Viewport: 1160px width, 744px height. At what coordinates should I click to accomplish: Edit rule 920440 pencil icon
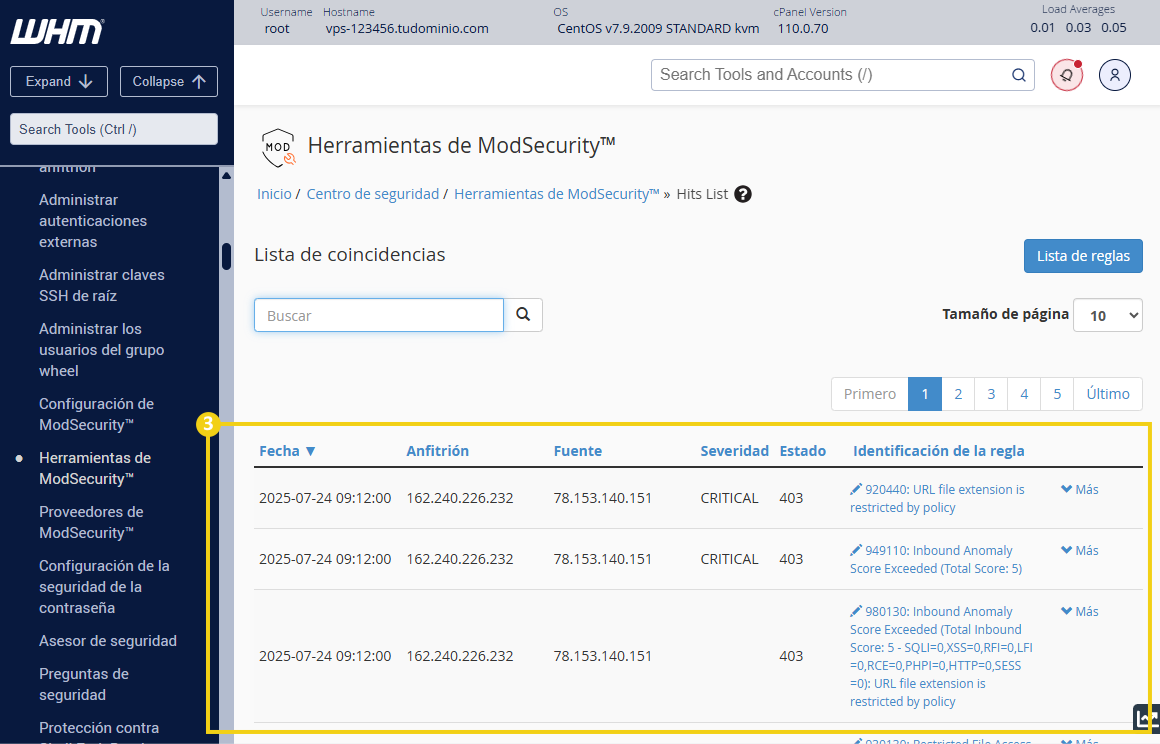tap(856, 489)
